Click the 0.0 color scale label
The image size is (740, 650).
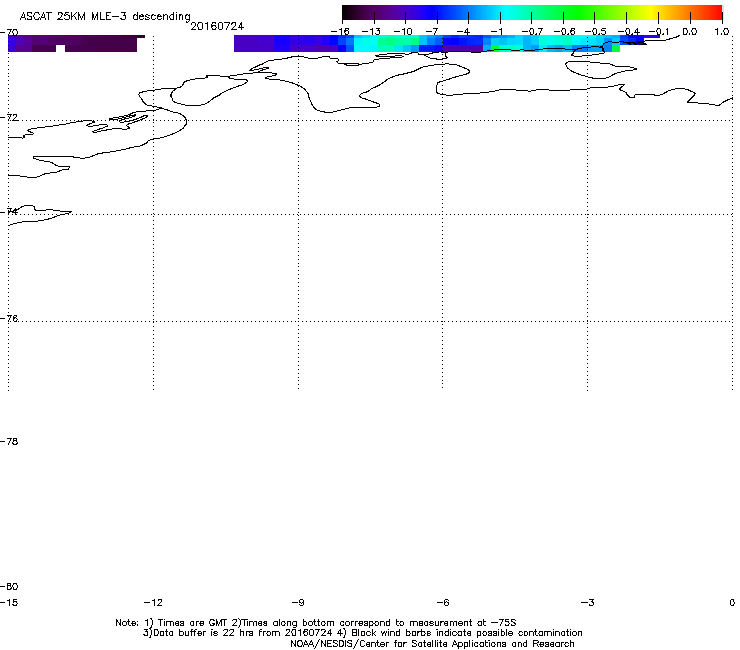(x=690, y=32)
